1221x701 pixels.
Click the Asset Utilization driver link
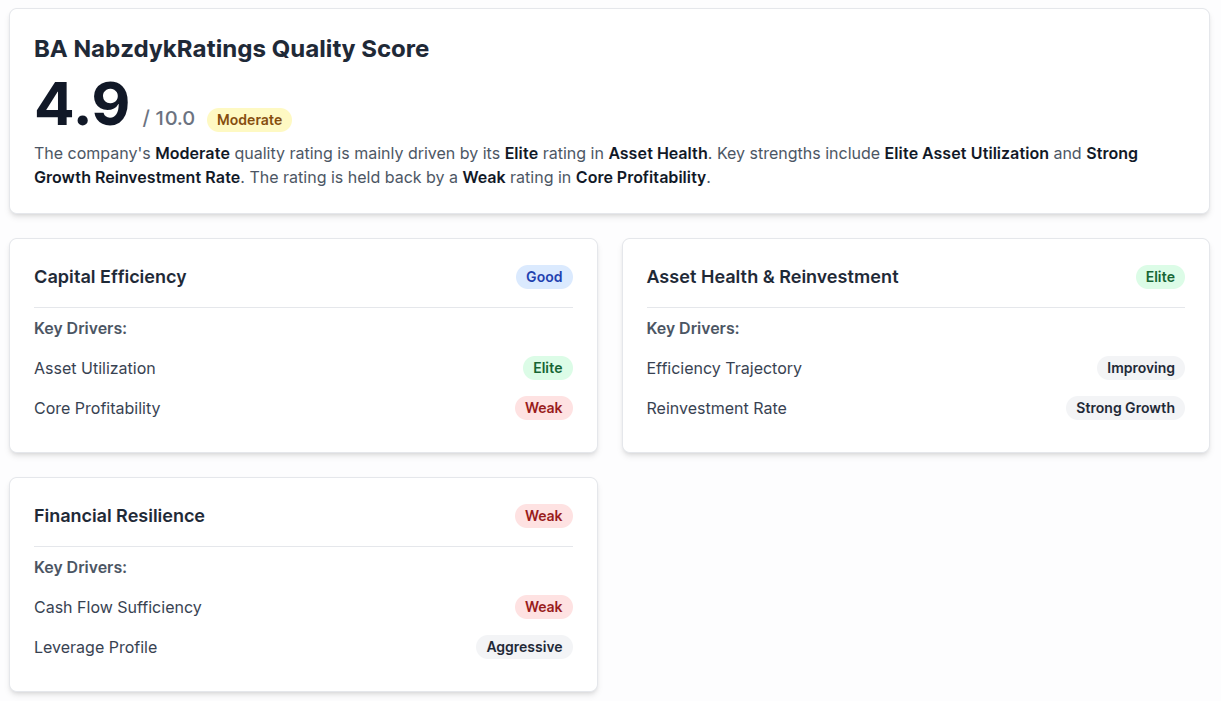coord(94,368)
